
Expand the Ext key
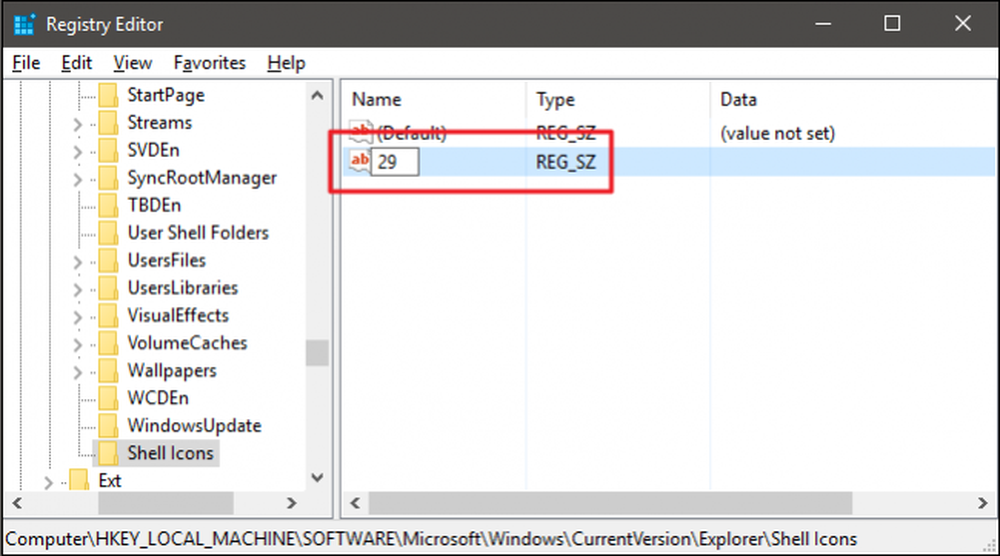tap(48, 482)
